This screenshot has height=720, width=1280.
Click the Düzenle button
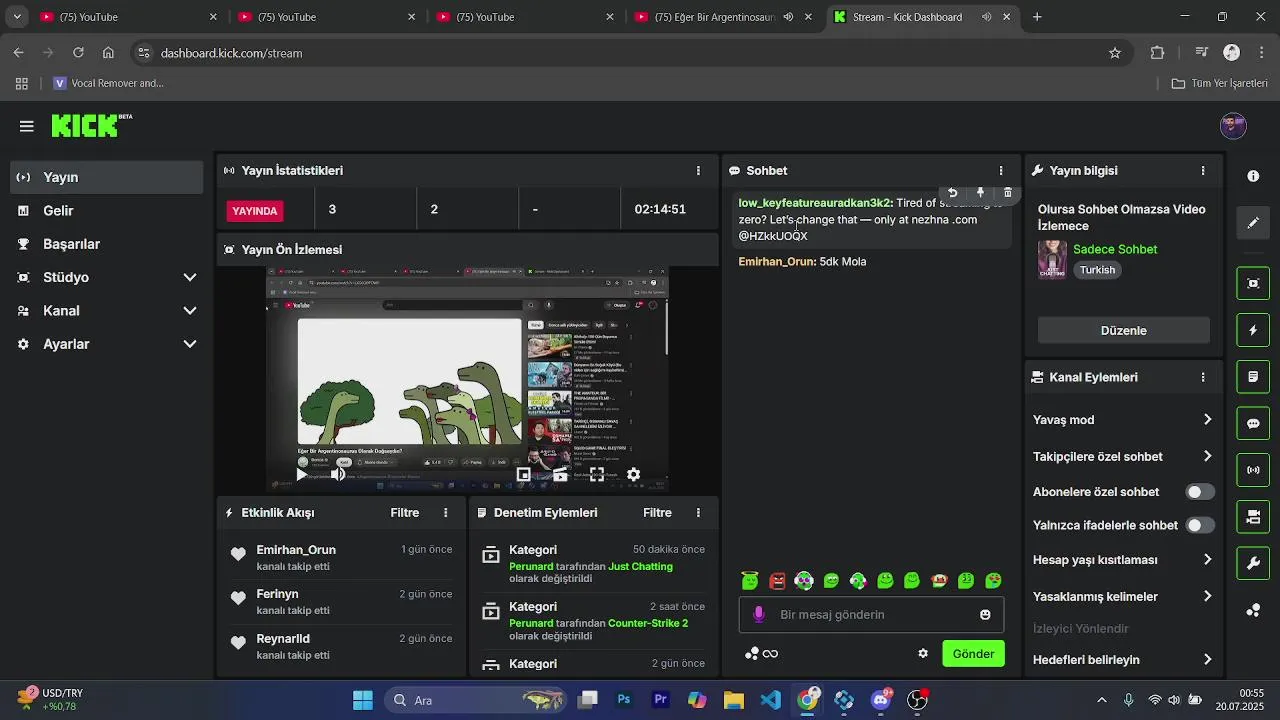(1123, 330)
